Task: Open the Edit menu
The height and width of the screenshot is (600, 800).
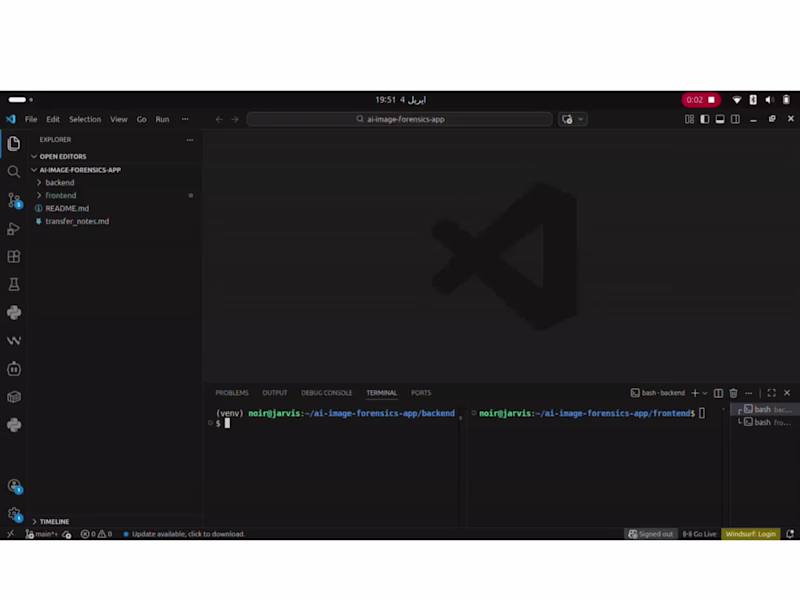Action: click(x=53, y=119)
